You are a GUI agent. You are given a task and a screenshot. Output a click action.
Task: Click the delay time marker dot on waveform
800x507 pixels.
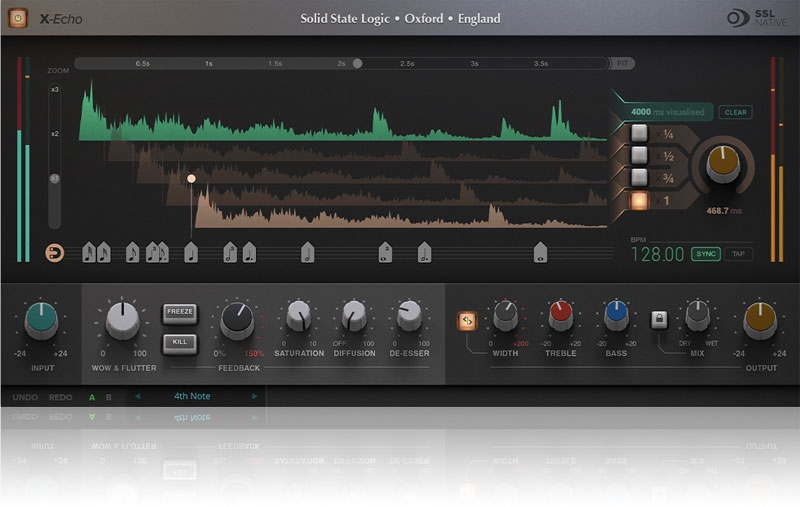point(191,179)
